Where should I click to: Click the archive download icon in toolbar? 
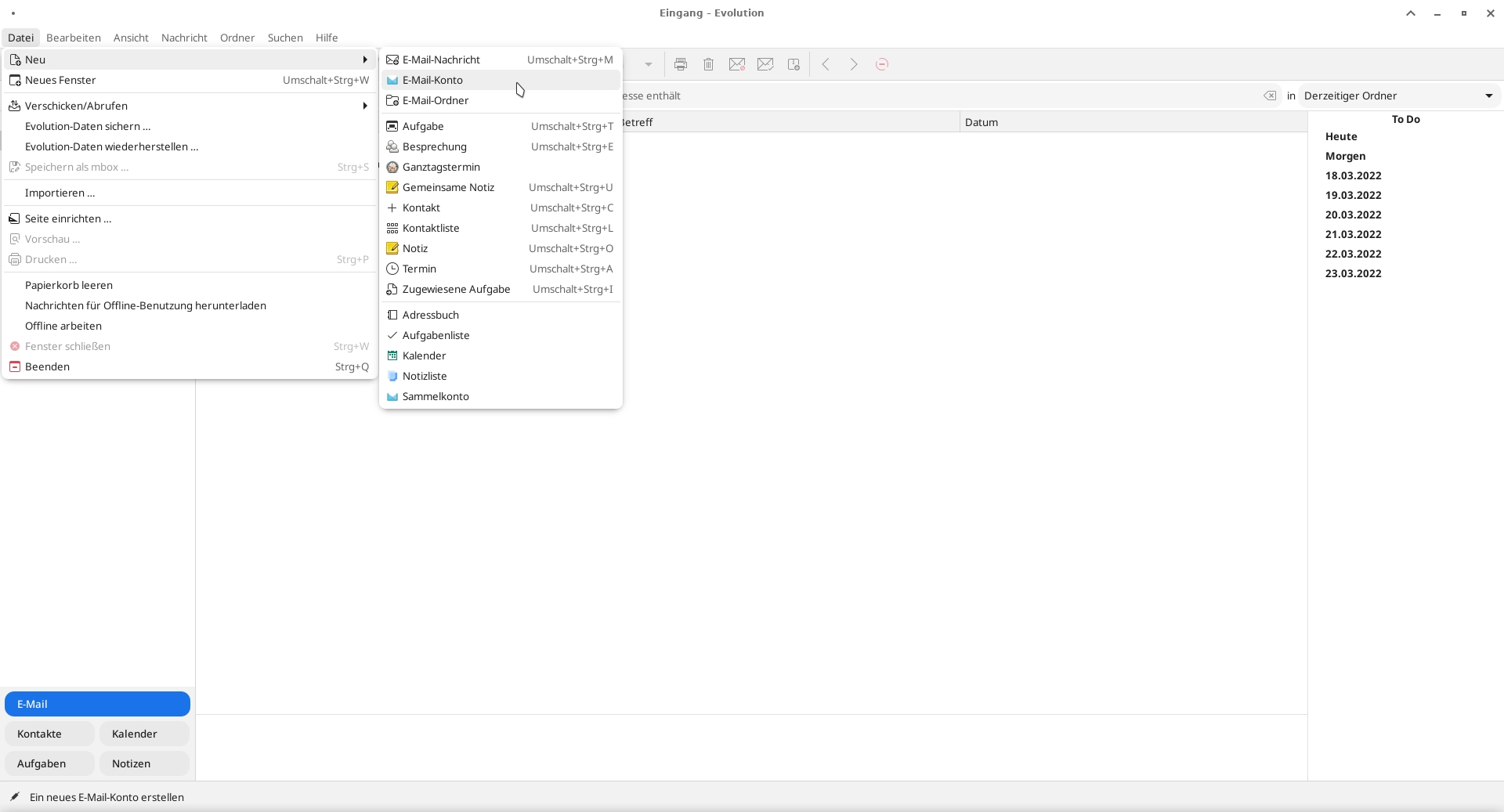[794, 64]
